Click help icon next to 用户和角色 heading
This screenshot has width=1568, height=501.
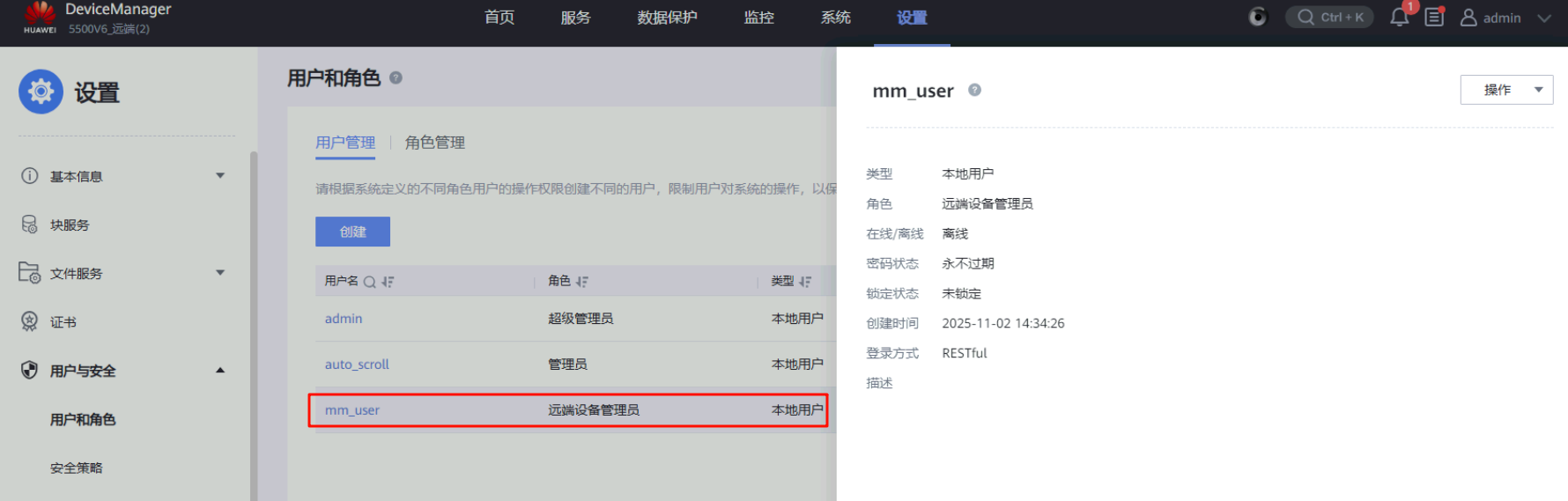396,77
